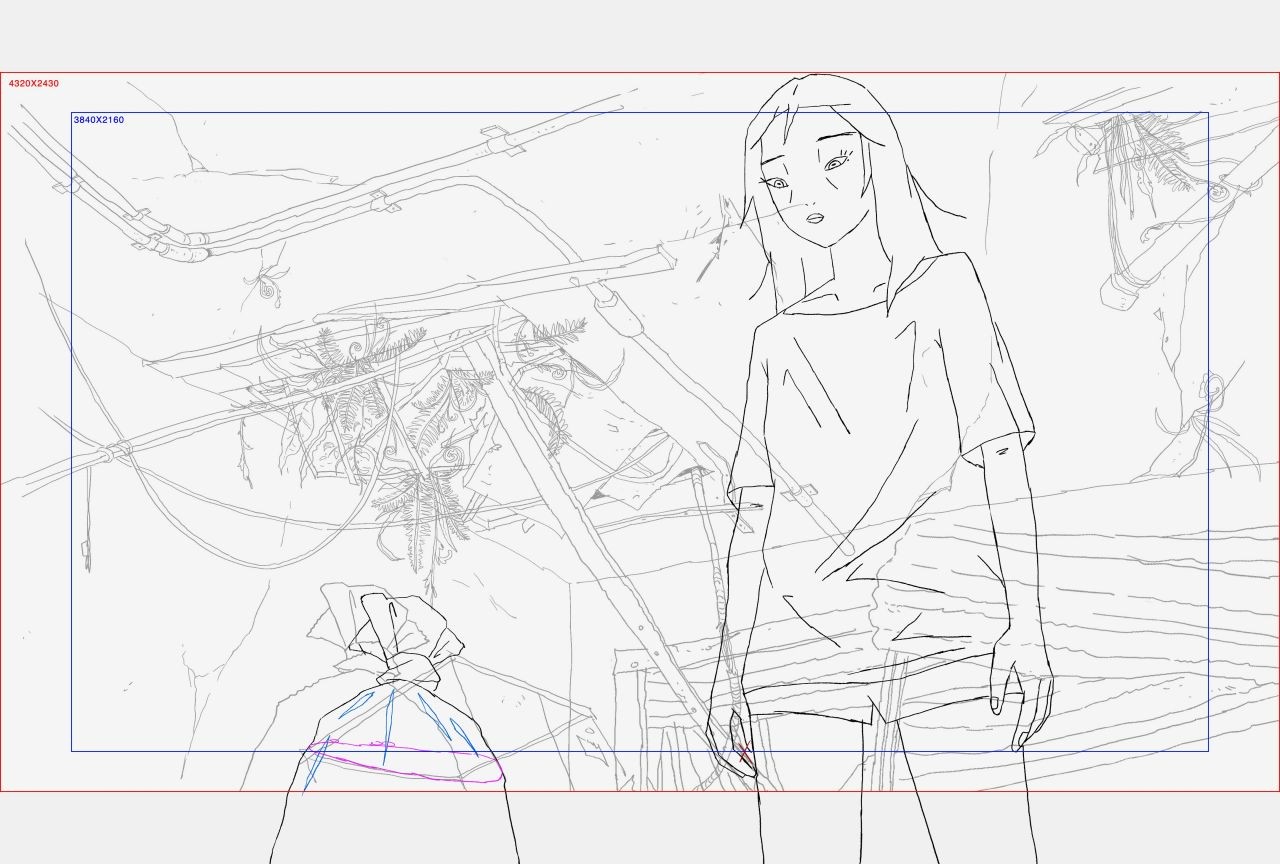Click the girl's eye nearest her hair
The image size is (1280, 864).
(775, 182)
